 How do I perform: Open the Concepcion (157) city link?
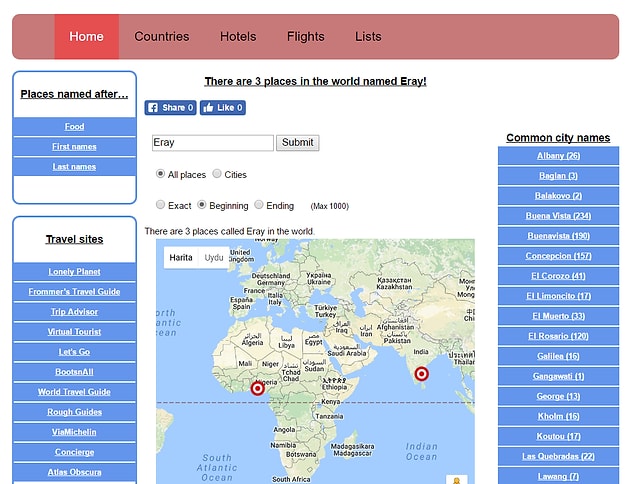tap(558, 256)
